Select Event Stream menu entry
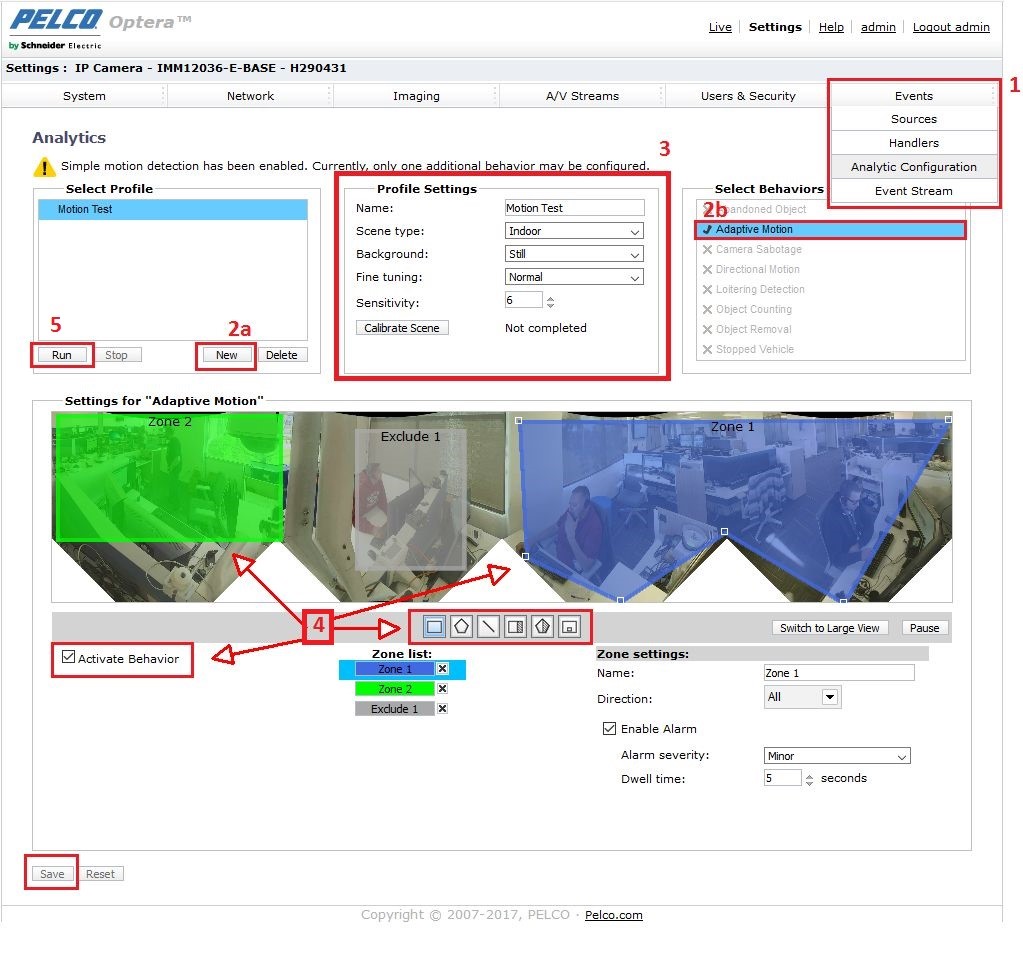The width and height of the screenshot is (1023, 973). 913,191
